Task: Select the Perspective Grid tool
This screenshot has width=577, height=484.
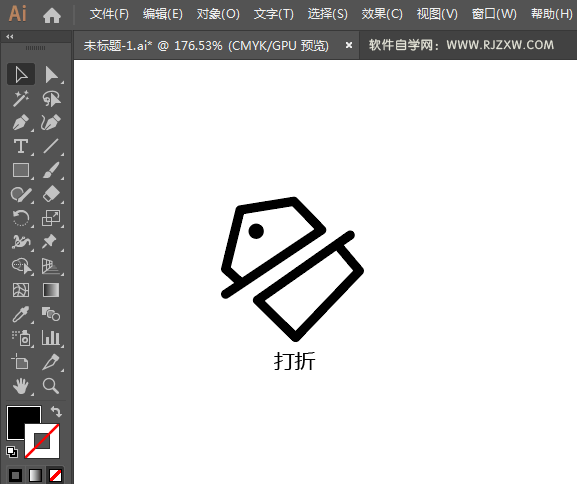Action: point(51,266)
